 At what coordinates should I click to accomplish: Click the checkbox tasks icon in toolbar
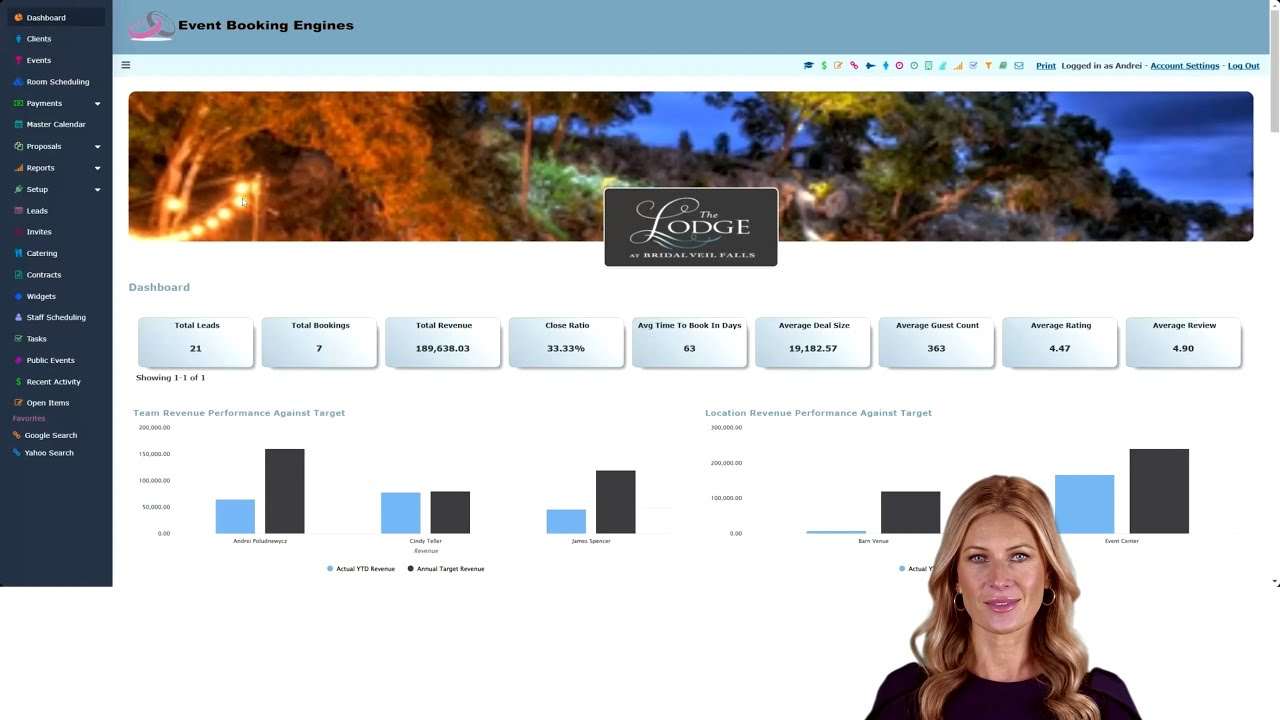973,65
